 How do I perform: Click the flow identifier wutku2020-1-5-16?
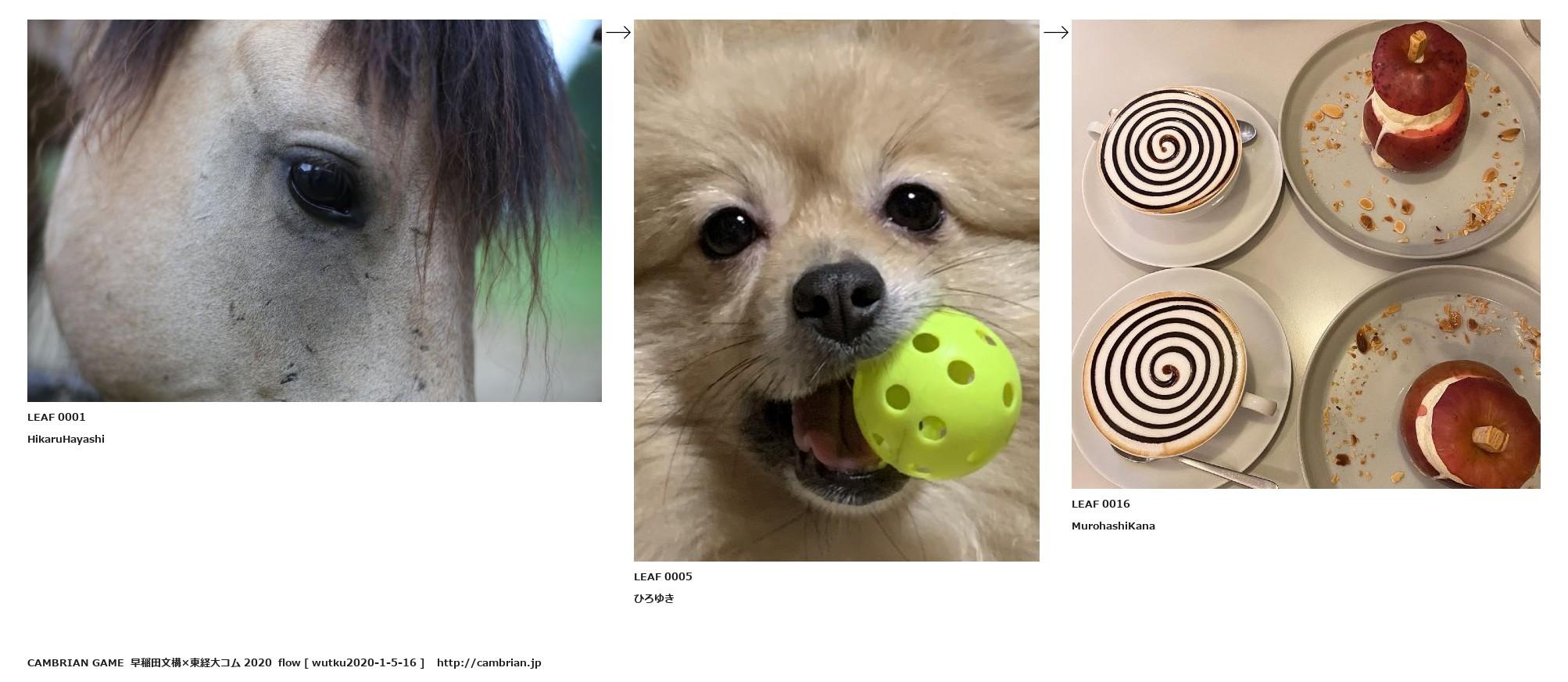tap(364, 662)
